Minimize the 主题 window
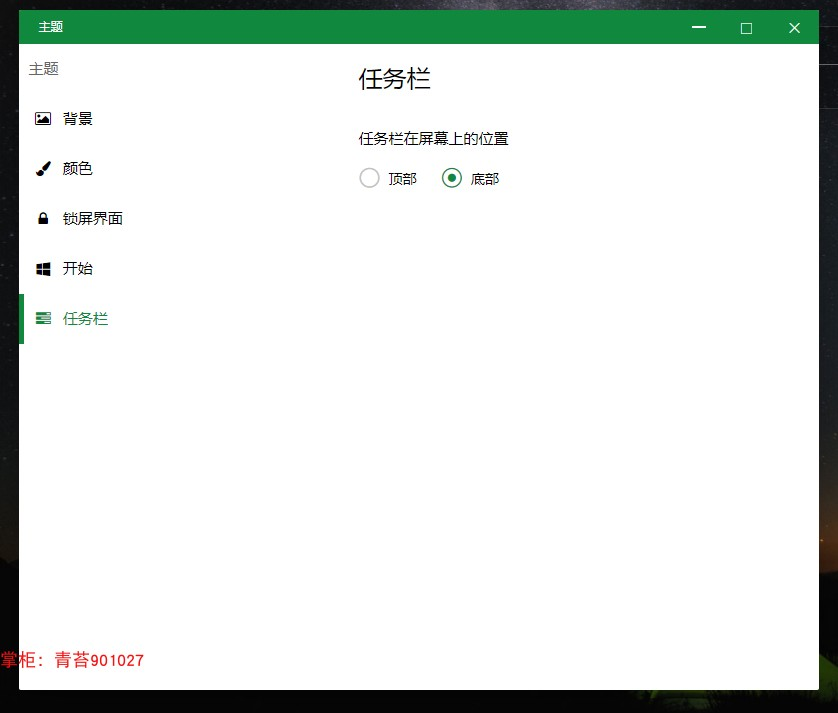The width and height of the screenshot is (838, 713). click(699, 27)
